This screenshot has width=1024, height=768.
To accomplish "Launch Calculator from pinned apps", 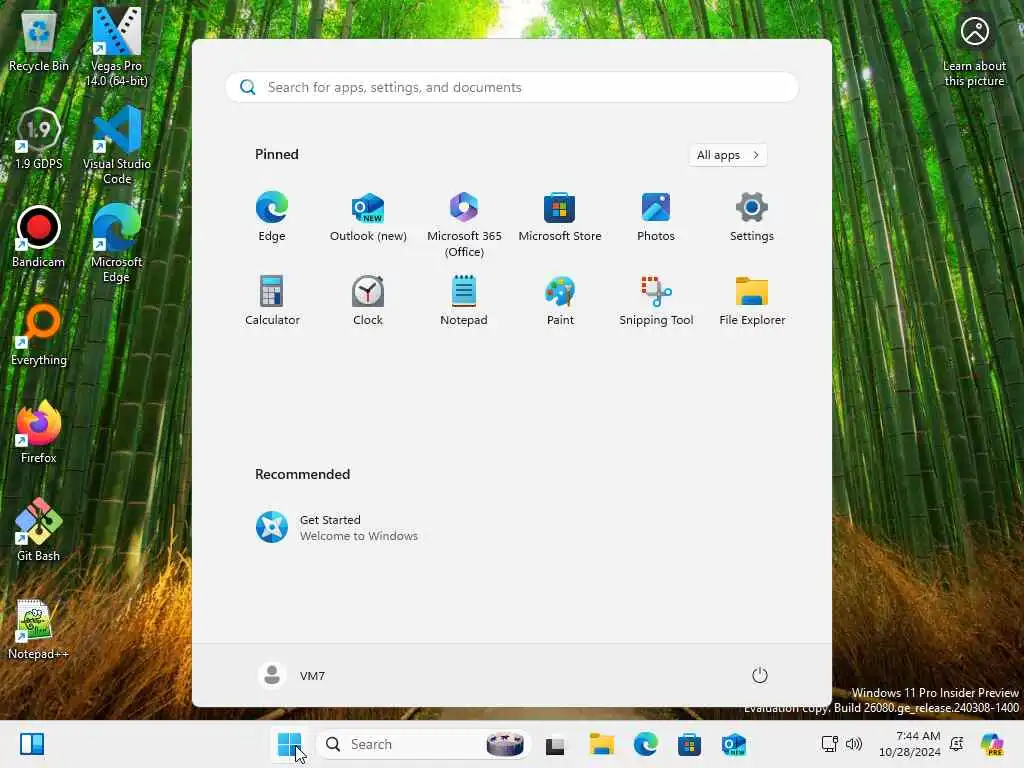I will [x=272, y=300].
